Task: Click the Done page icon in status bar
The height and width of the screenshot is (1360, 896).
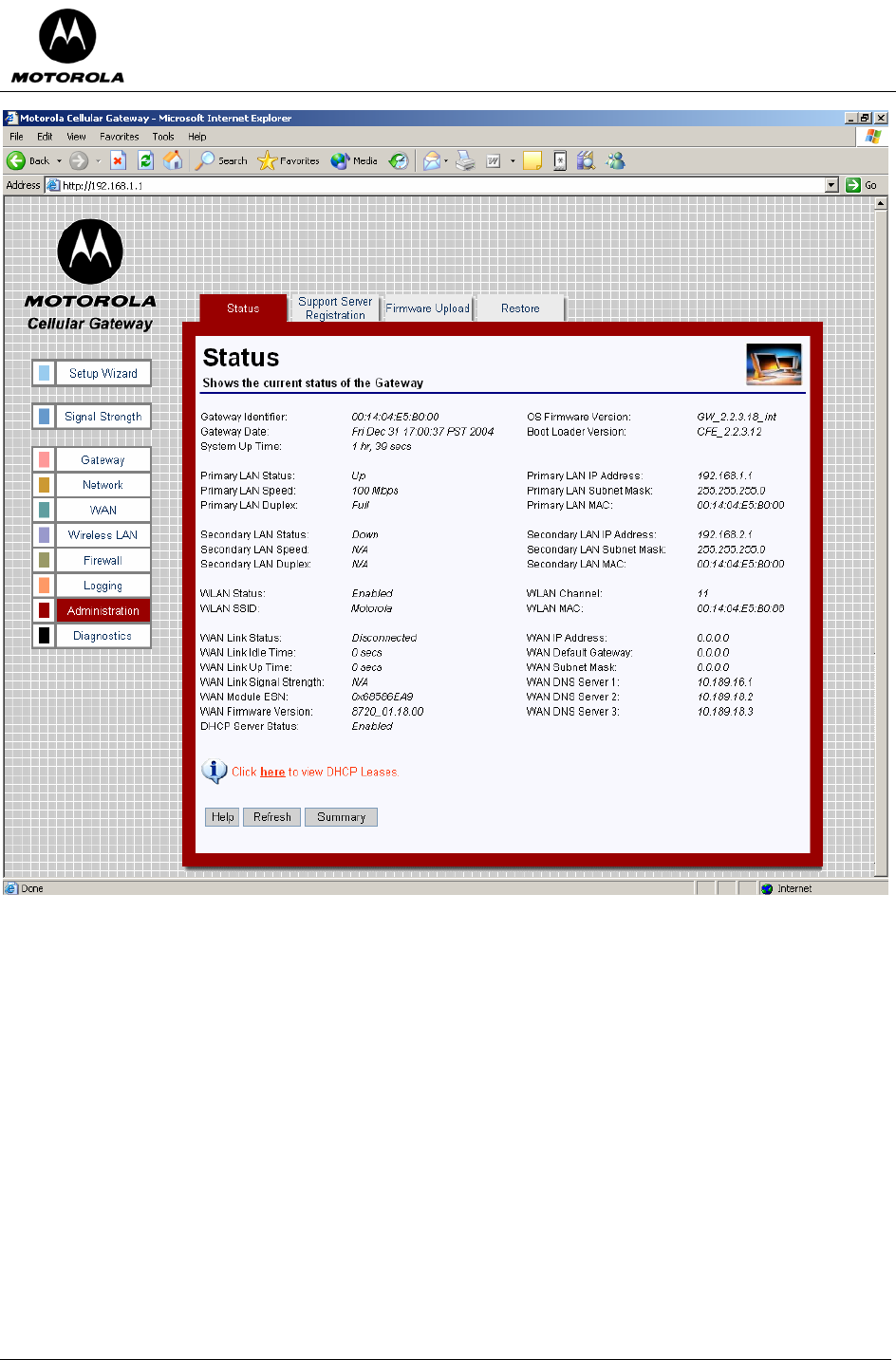Action: pyautogui.click(x=11, y=889)
